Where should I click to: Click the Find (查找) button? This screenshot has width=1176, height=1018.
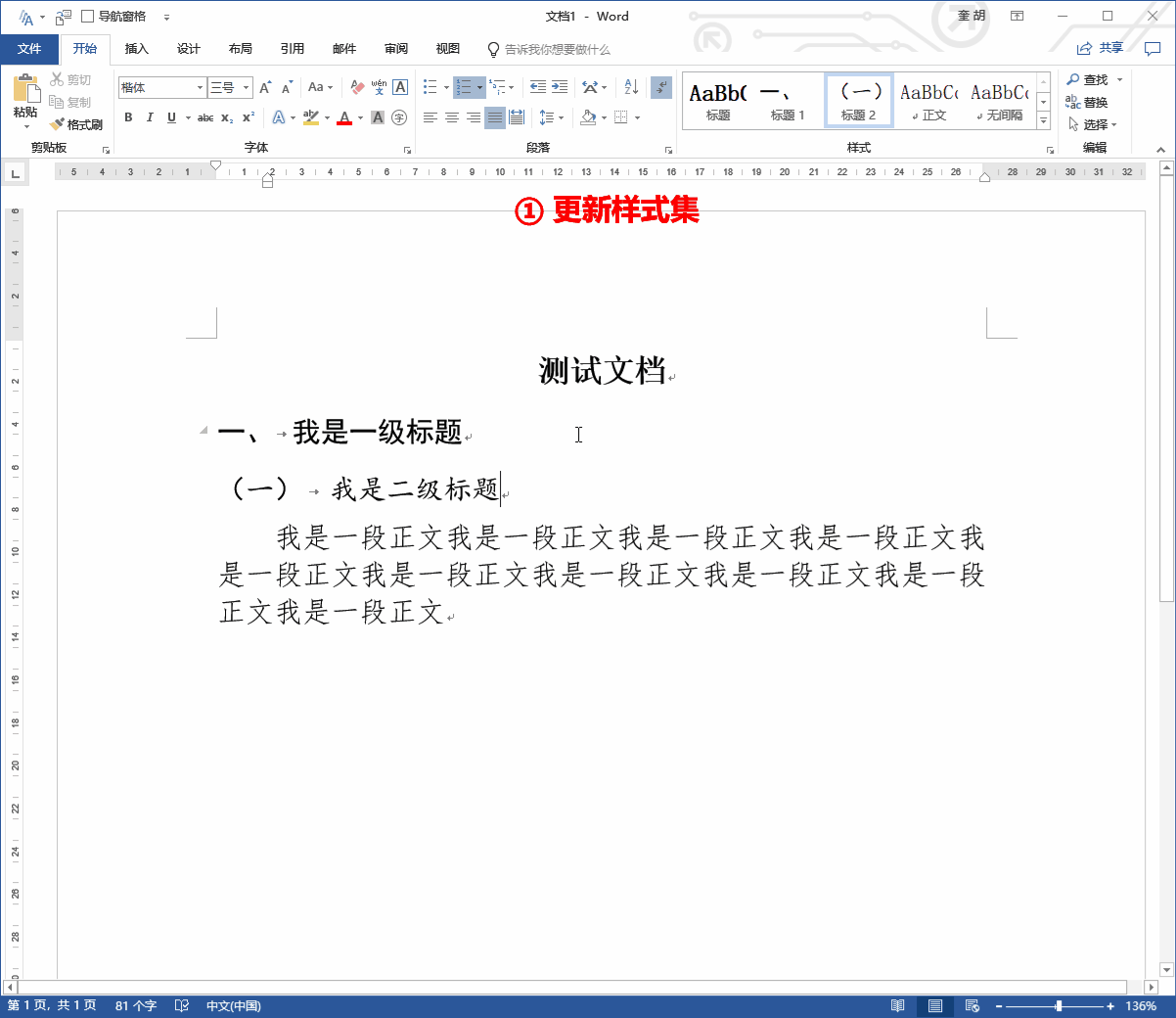(1087, 80)
